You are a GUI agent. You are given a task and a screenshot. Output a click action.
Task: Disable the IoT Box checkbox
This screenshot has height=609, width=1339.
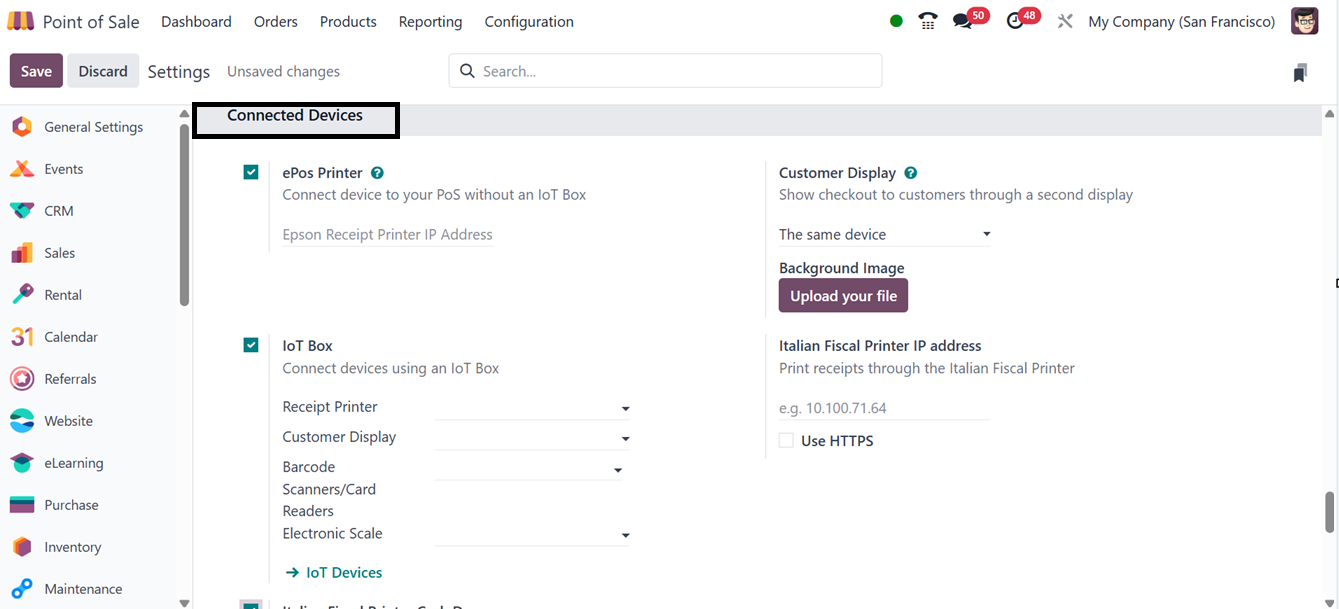coord(251,346)
